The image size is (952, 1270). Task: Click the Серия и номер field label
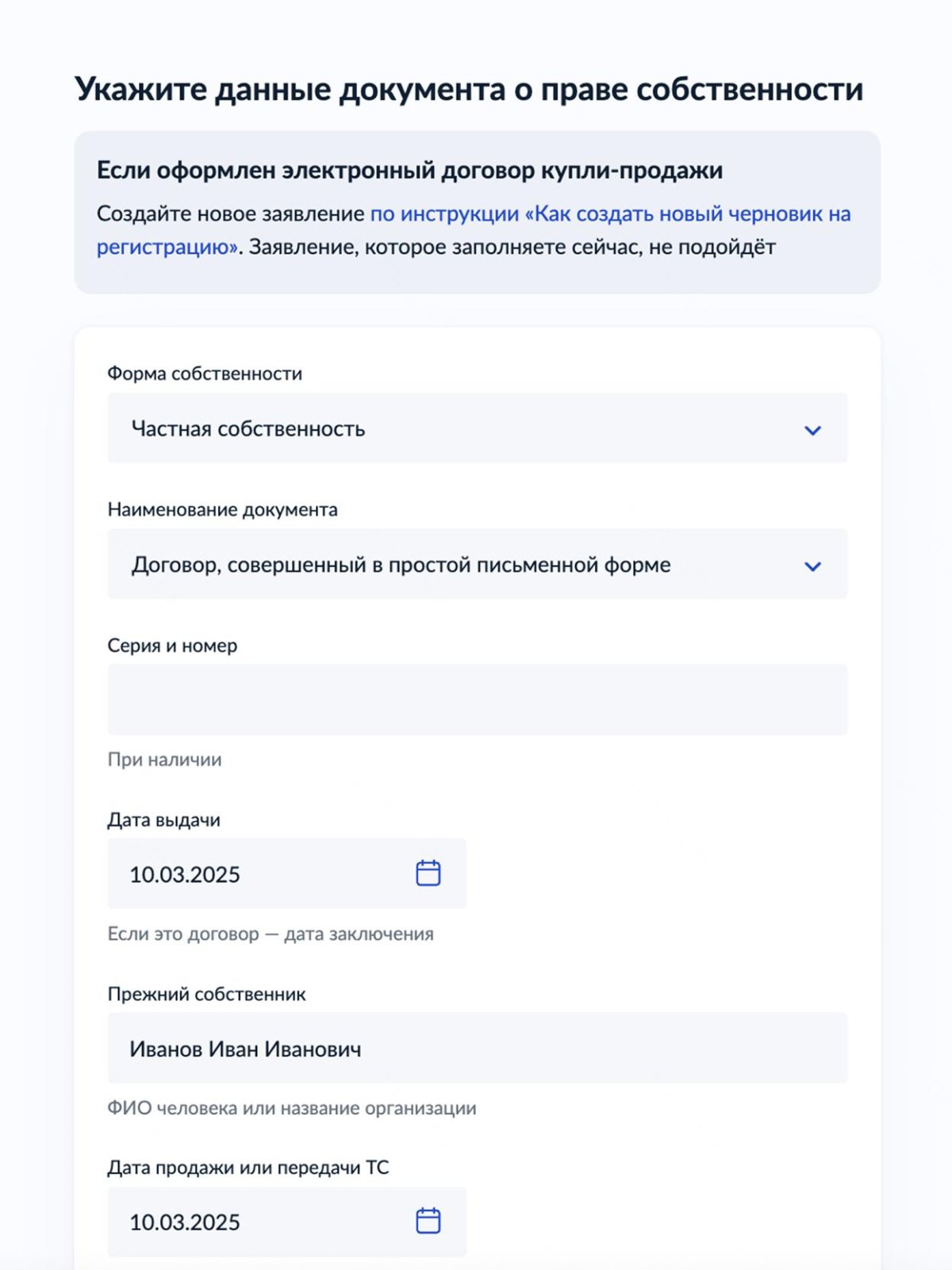click(x=172, y=646)
